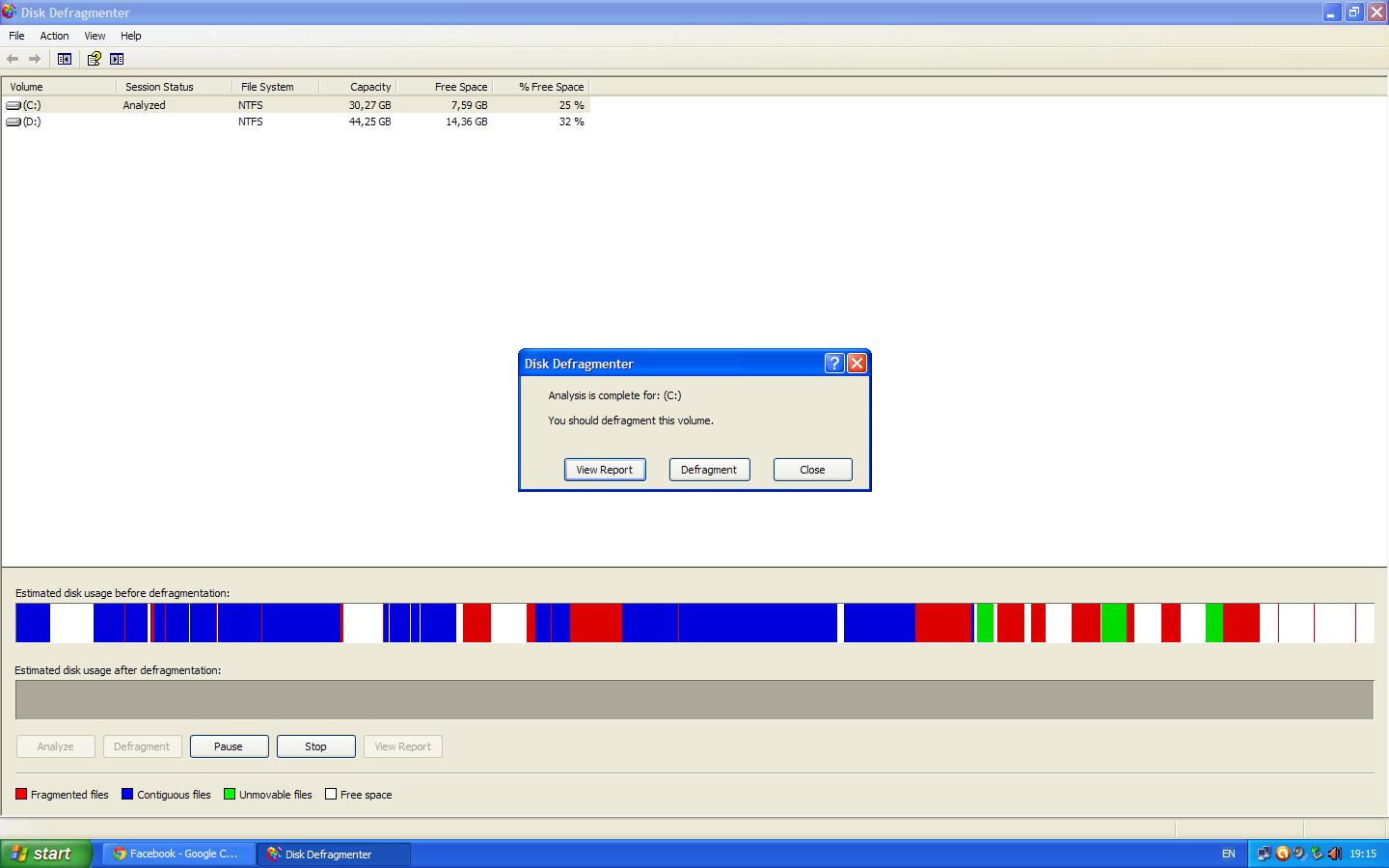Click the red Fragmented files legend swatch
Screen dimensions: 1389x868
[21, 794]
